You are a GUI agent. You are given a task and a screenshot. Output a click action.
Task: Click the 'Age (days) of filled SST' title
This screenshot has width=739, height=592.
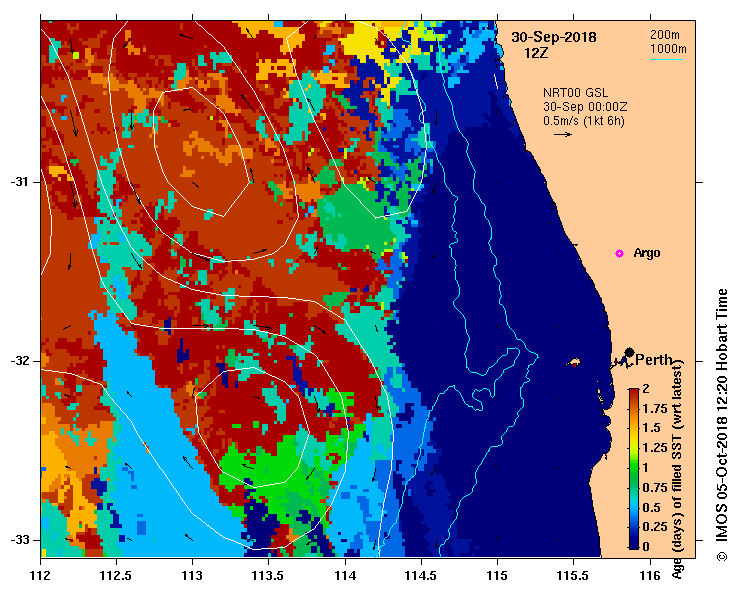click(x=677, y=470)
